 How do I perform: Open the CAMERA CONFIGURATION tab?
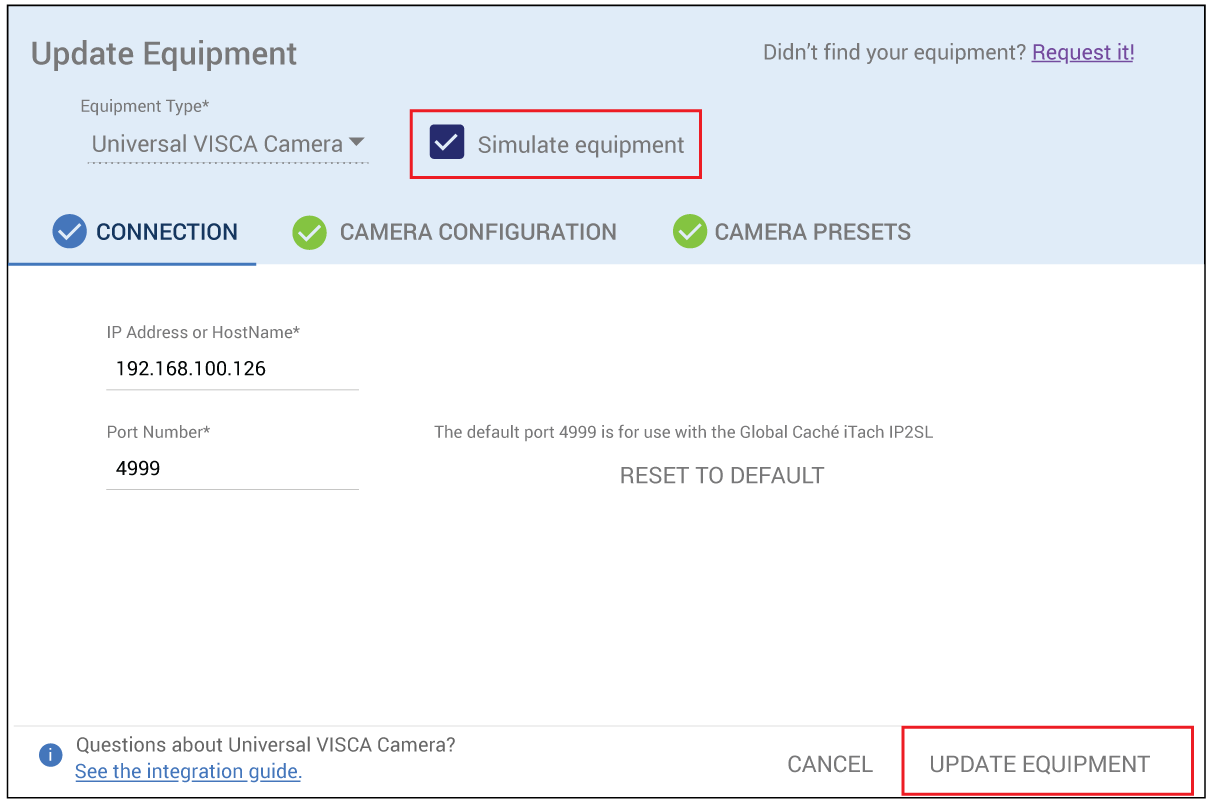click(477, 232)
